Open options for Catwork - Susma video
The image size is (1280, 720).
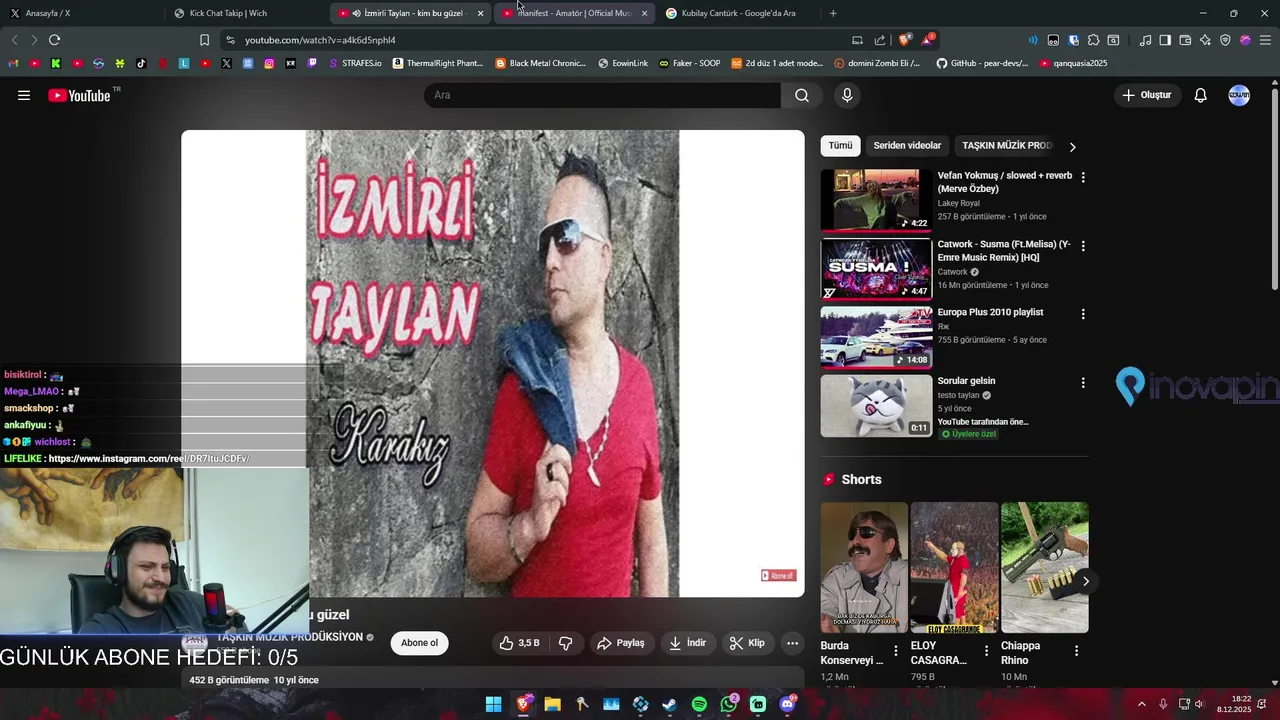1082,245
